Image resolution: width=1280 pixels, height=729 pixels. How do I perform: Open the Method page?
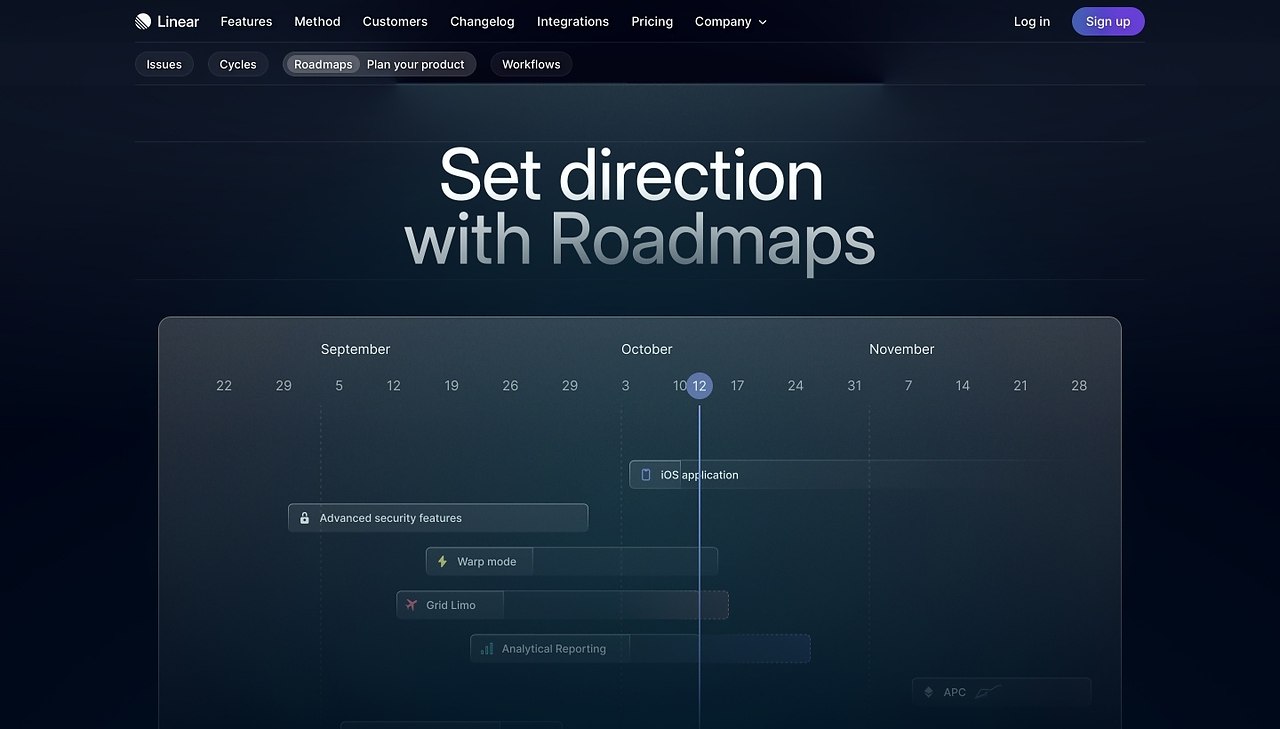pyautogui.click(x=317, y=21)
